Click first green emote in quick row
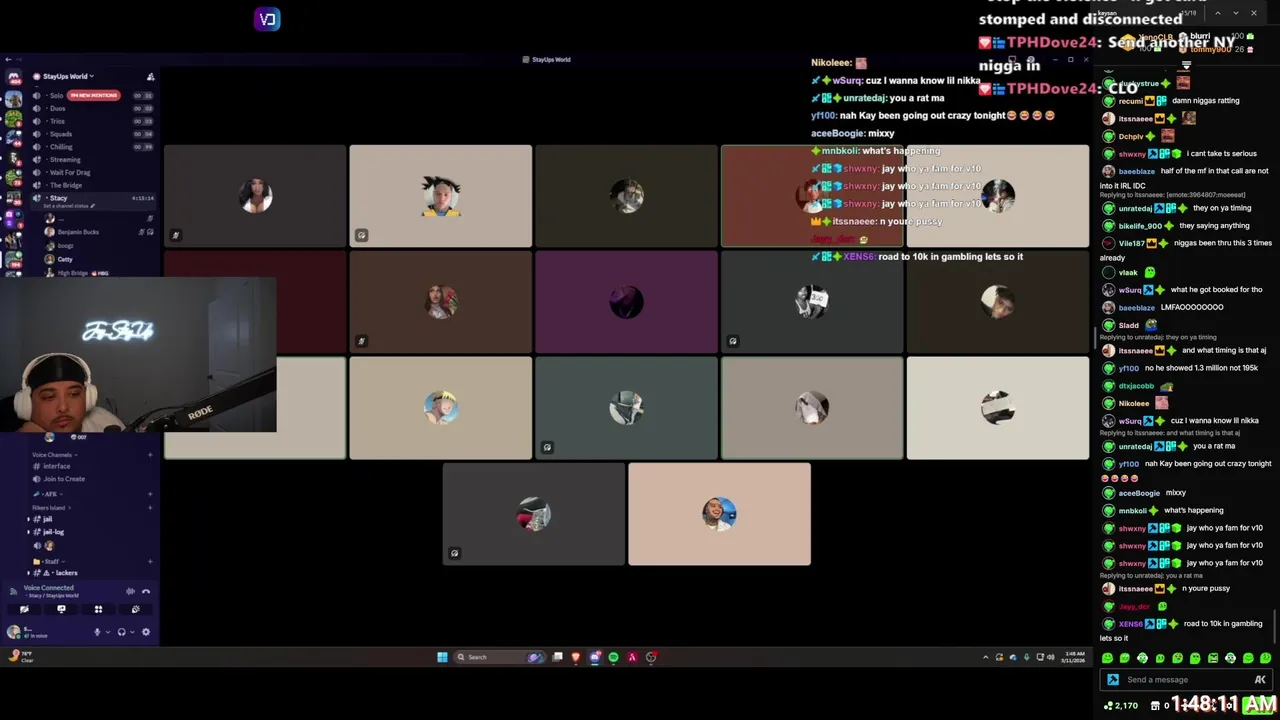The height and width of the screenshot is (720, 1280). (x=1107, y=658)
